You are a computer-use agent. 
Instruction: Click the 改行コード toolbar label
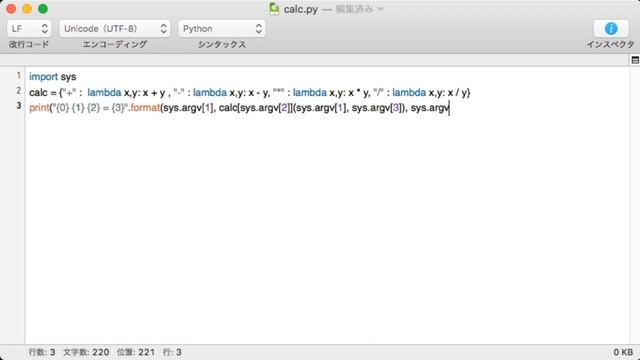coord(29,44)
